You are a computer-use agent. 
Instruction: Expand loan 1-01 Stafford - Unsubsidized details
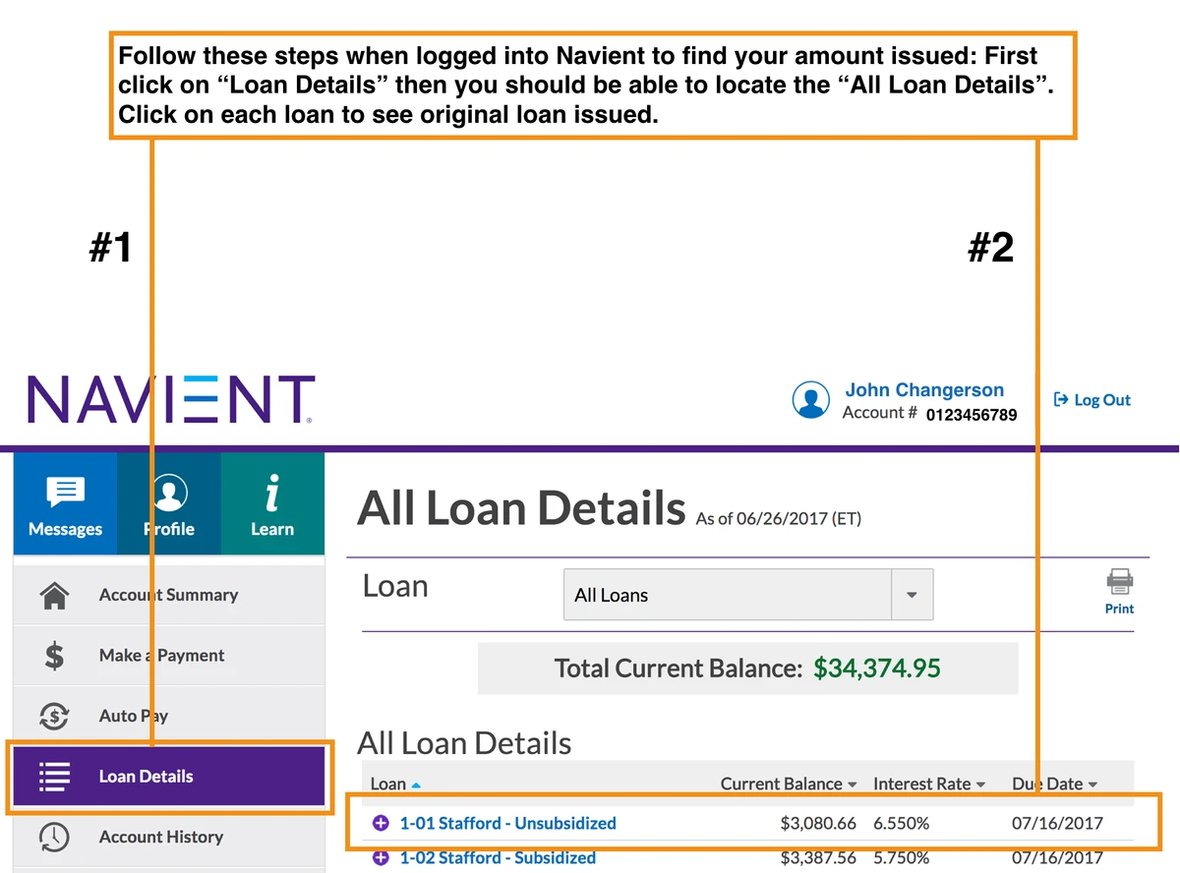(x=378, y=824)
